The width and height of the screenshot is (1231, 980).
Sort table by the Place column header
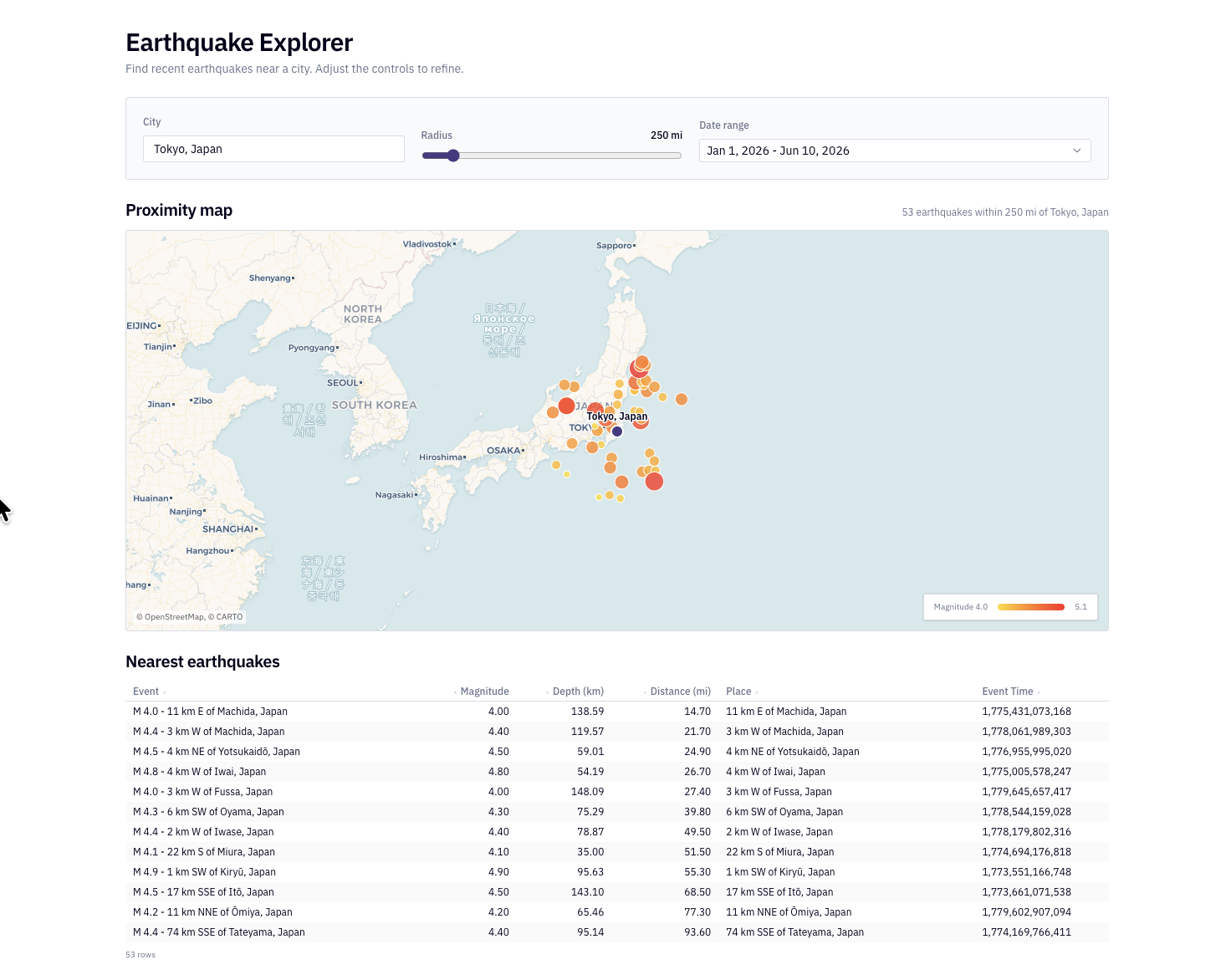pyautogui.click(x=739, y=692)
